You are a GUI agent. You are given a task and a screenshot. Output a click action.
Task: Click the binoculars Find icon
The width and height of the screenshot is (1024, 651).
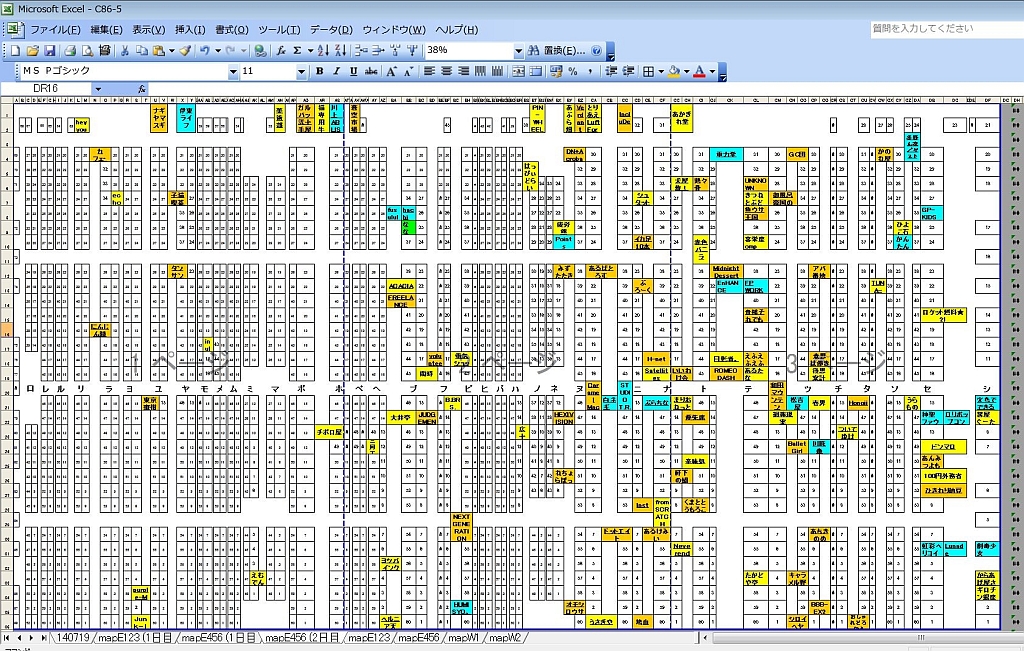click(x=533, y=50)
